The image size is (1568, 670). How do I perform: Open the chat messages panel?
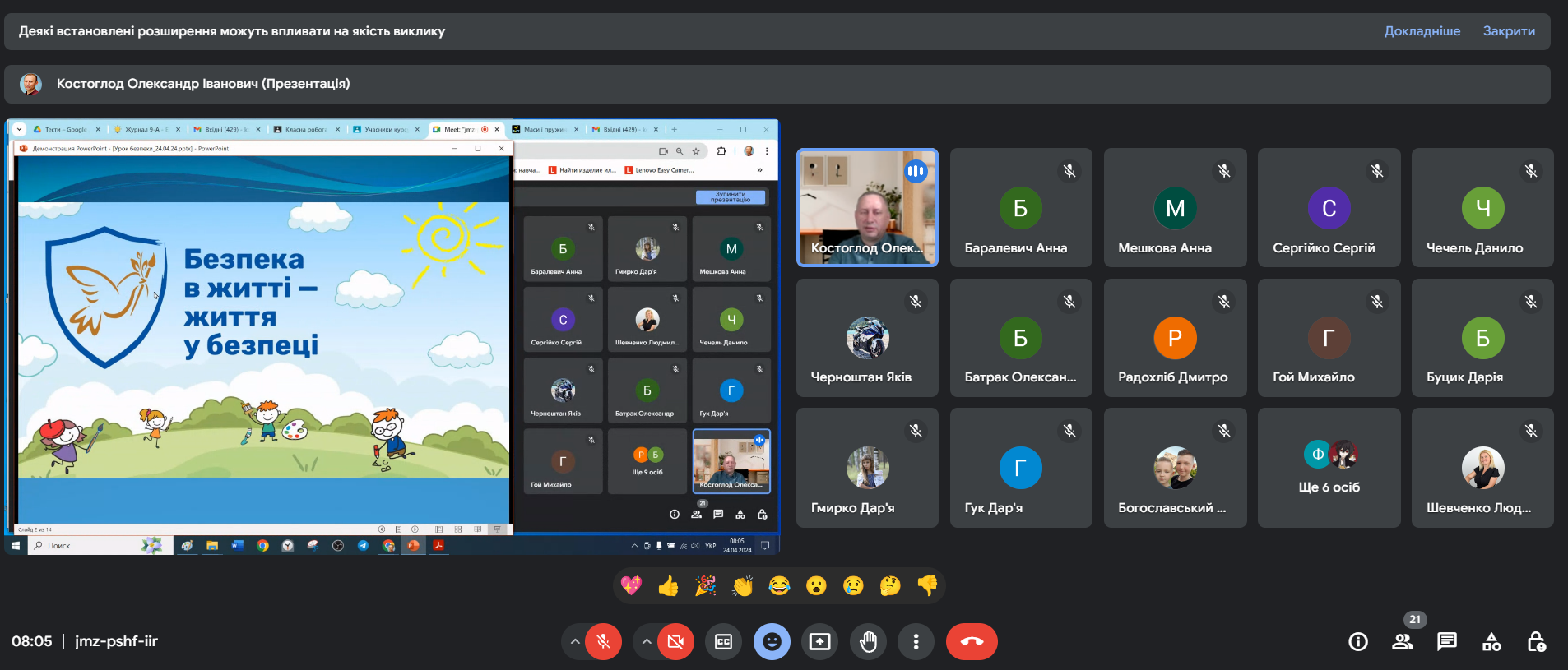click(1447, 642)
